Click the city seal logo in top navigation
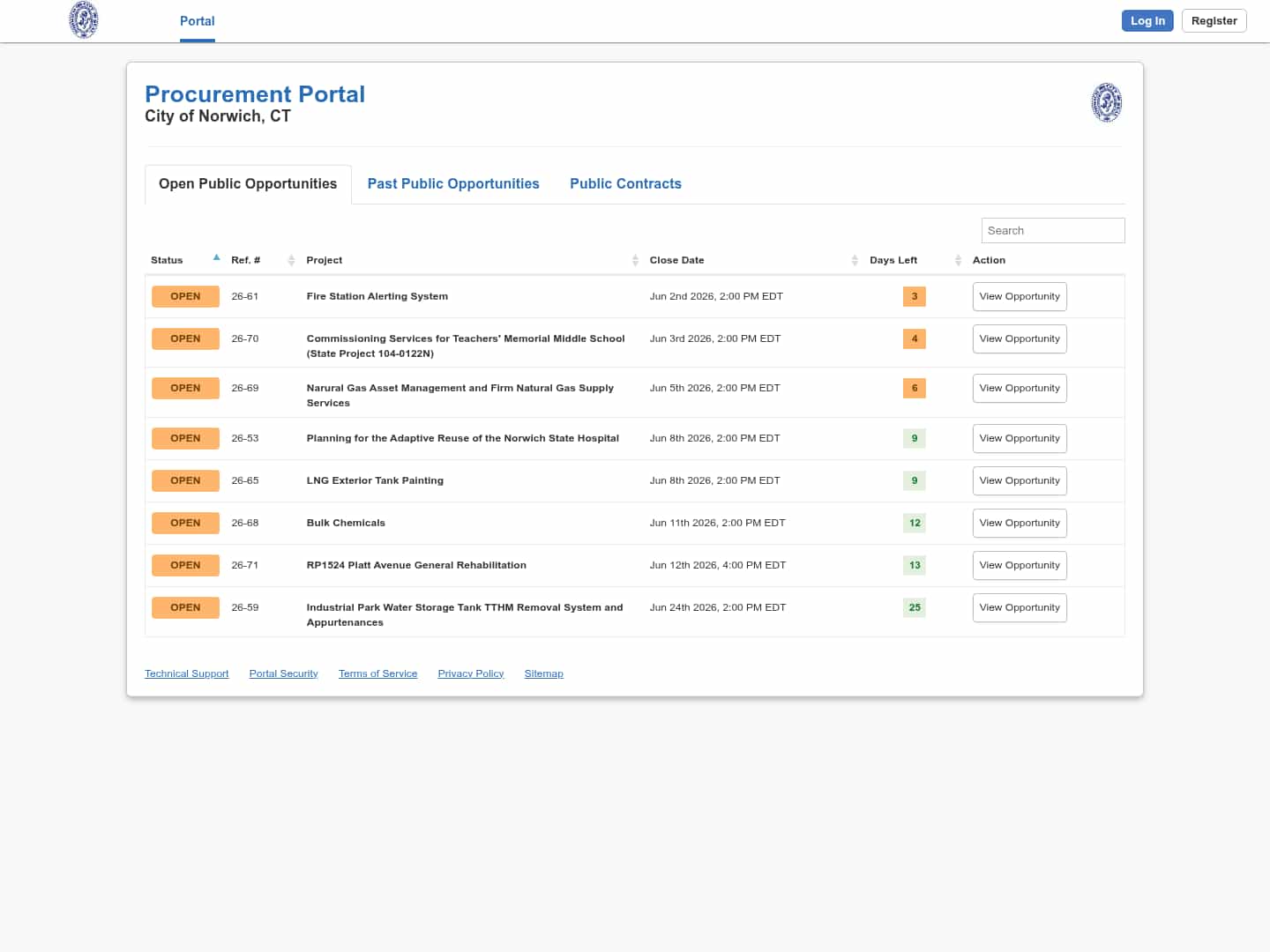The image size is (1270, 952). click(84, 20)
